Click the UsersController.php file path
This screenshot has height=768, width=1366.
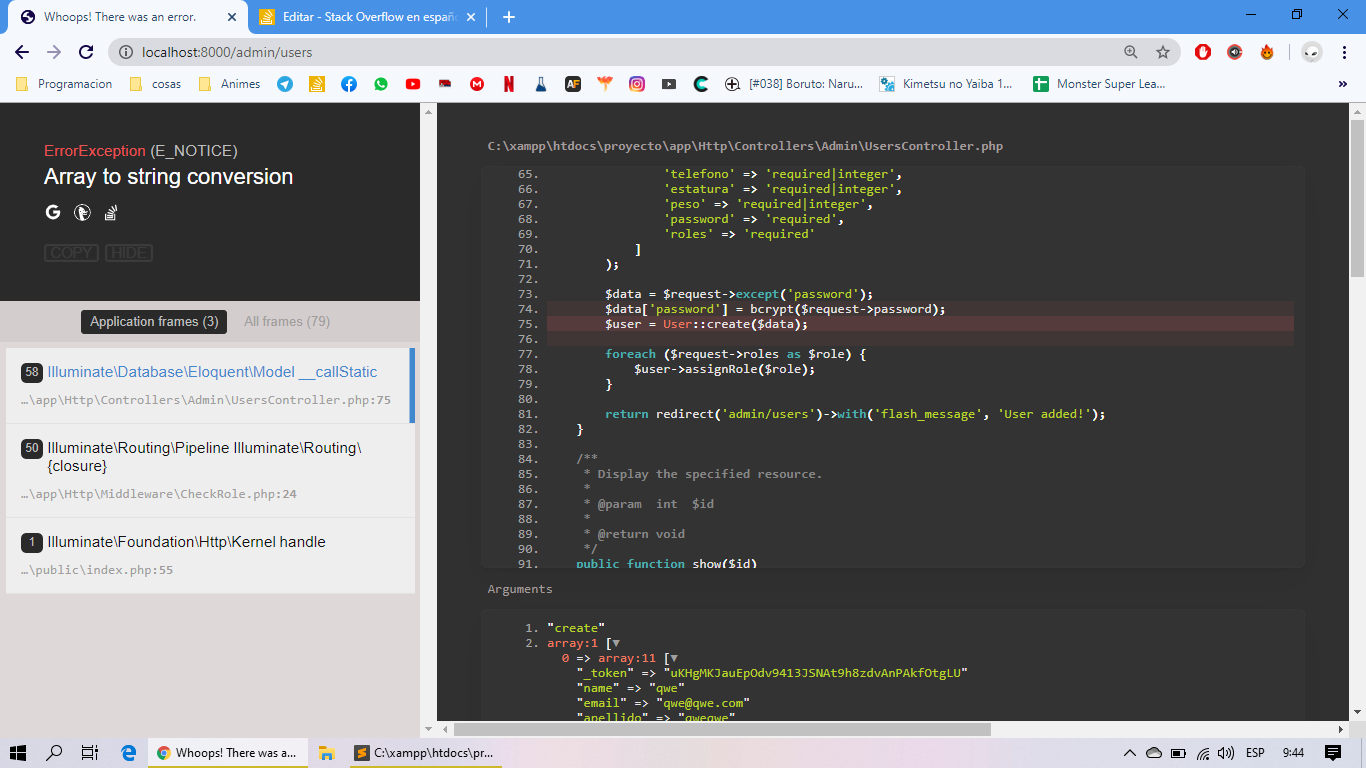tap(745, 146)
